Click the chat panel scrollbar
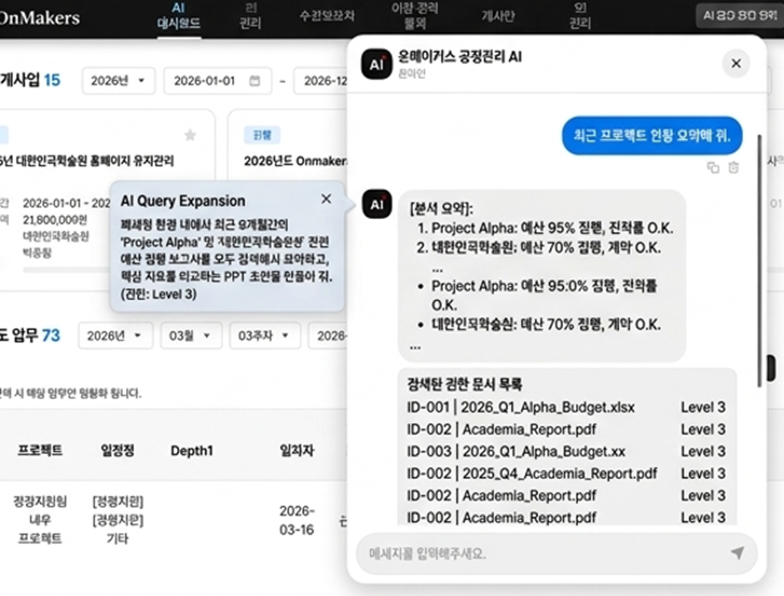784x596 pixels. pos(760,260)
